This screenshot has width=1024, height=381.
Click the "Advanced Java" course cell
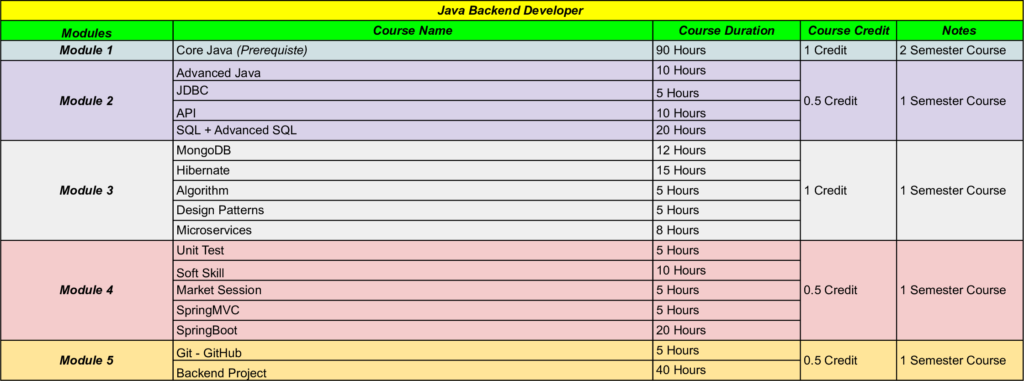413,71
